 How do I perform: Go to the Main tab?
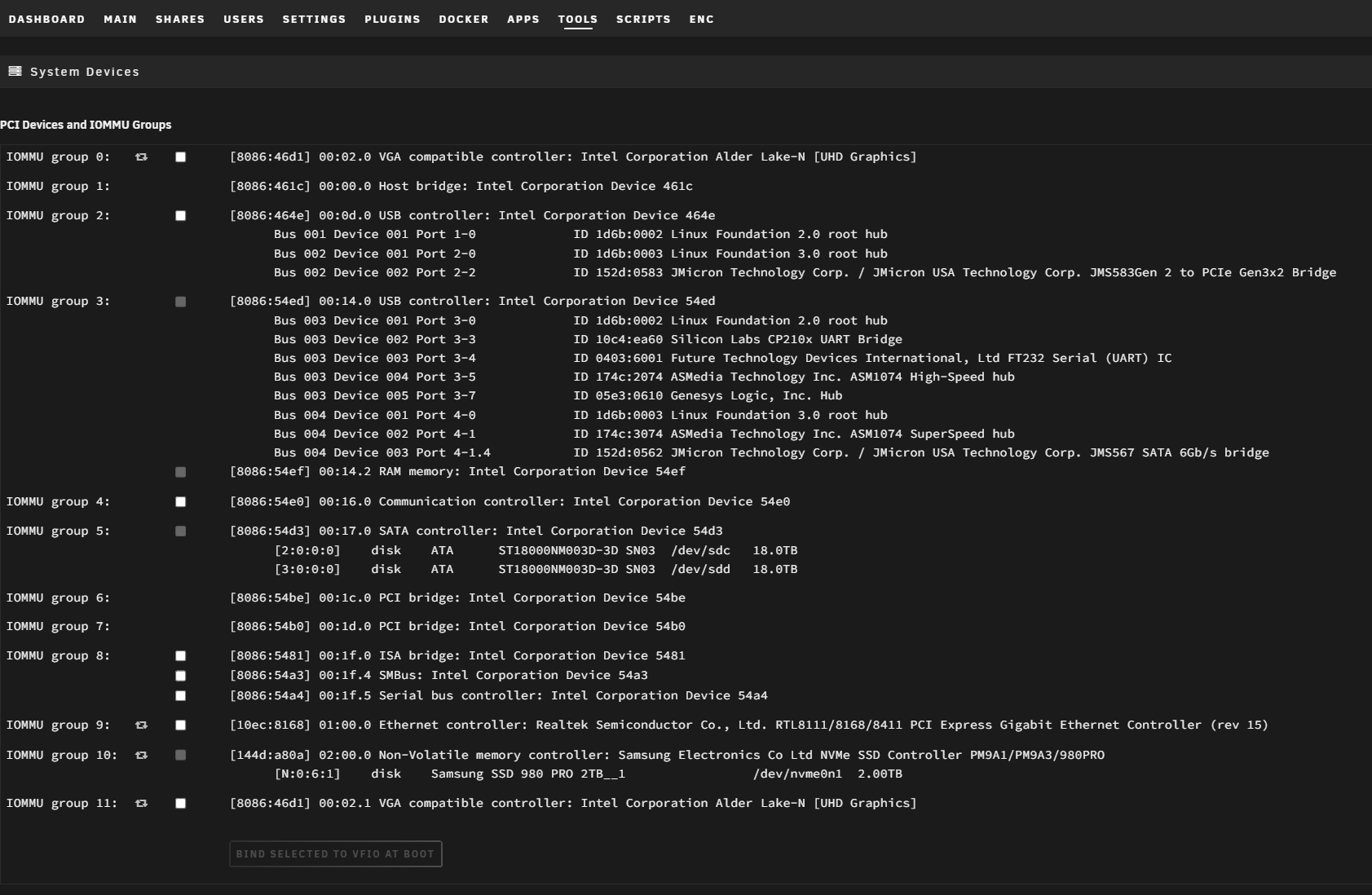point(120,19)
